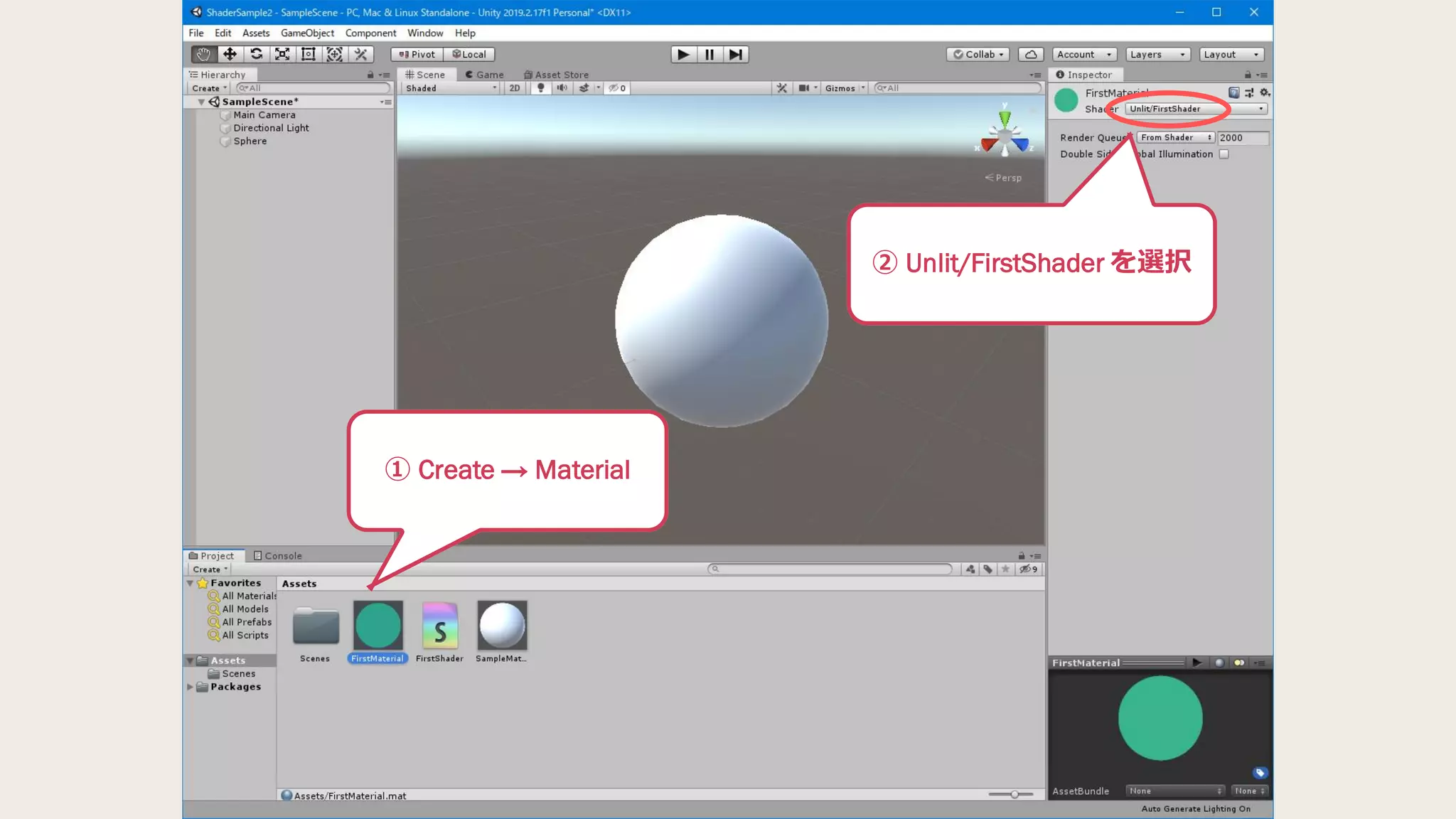Image resolution: width=1456 pixels, height=819 pixels.
Task: Click the Hierarchy search field
Action: (313, 88)
